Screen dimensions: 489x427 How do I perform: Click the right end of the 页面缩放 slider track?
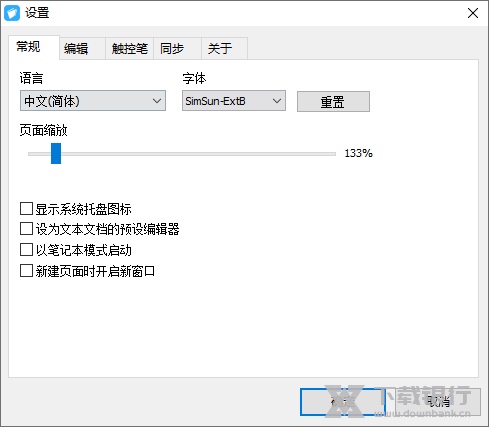pyautogui.click(x=333, y=154)
